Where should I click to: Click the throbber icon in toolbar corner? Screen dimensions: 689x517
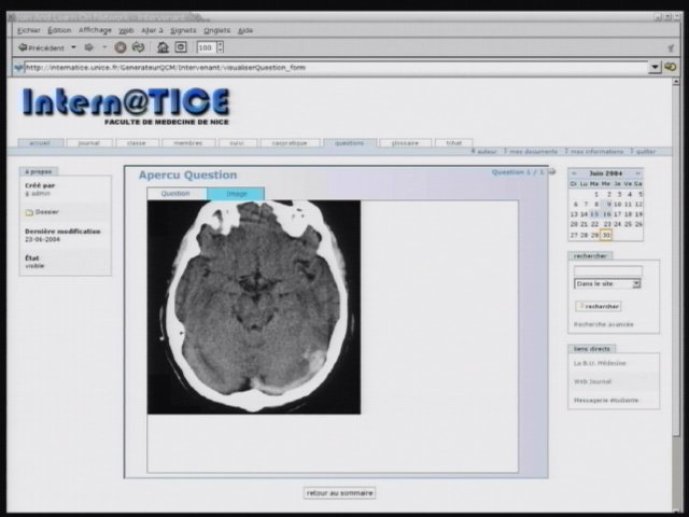click(671, 47)
